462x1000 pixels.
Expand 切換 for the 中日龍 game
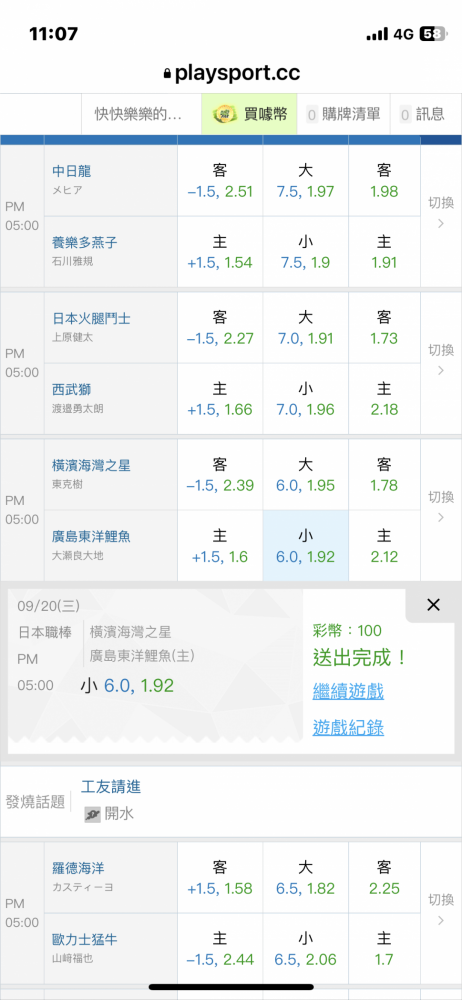[441, 216]
